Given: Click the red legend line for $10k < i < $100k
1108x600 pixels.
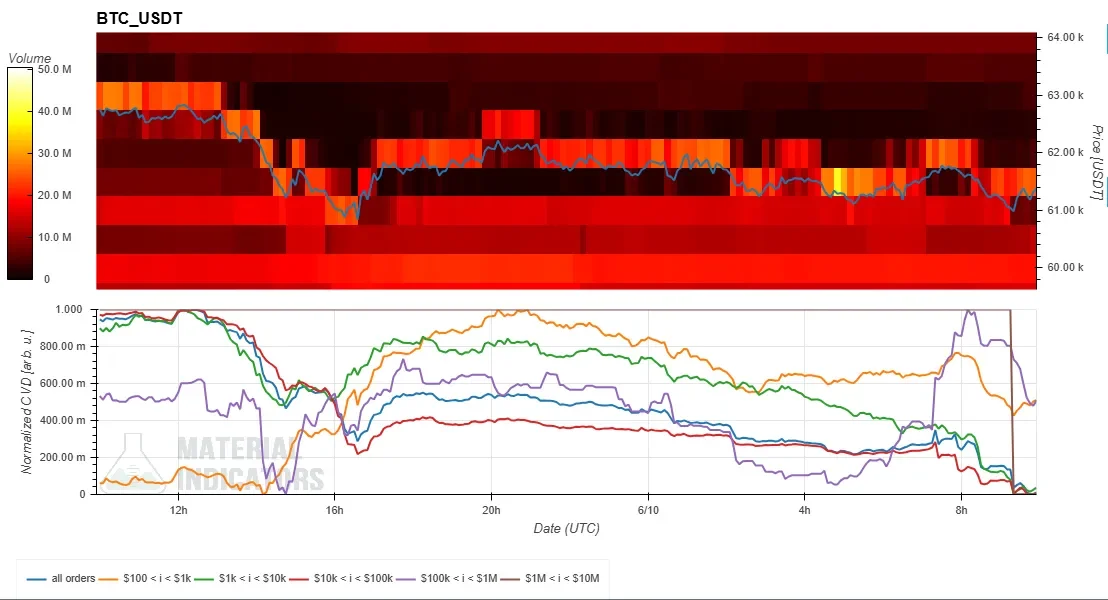Looking at the screenshot, I should (x=299, y=579).
